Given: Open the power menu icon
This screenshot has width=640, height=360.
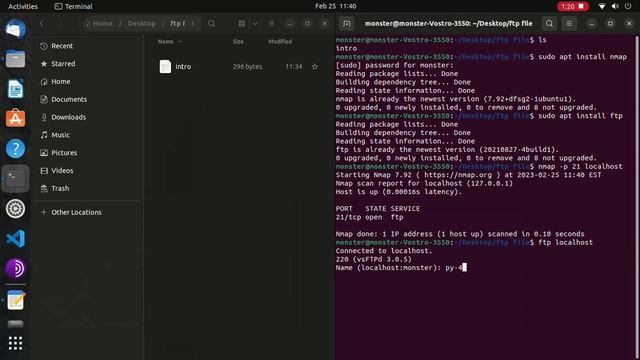Looking at the screenshot, I should 628,6.
